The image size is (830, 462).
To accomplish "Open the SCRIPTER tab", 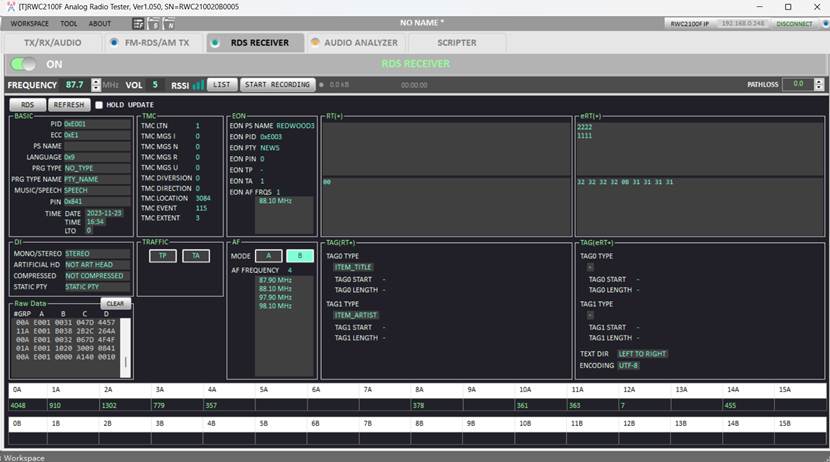I will pos(456,43).
